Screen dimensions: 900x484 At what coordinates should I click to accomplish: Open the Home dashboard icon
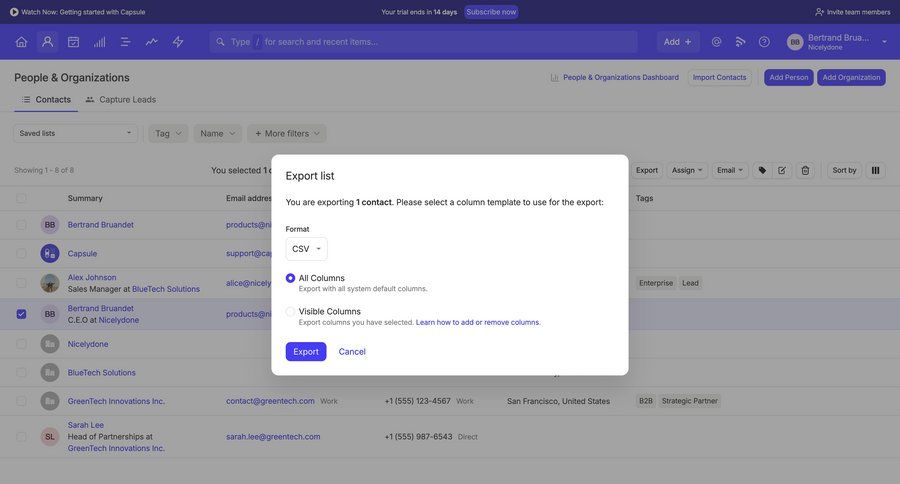21,42
